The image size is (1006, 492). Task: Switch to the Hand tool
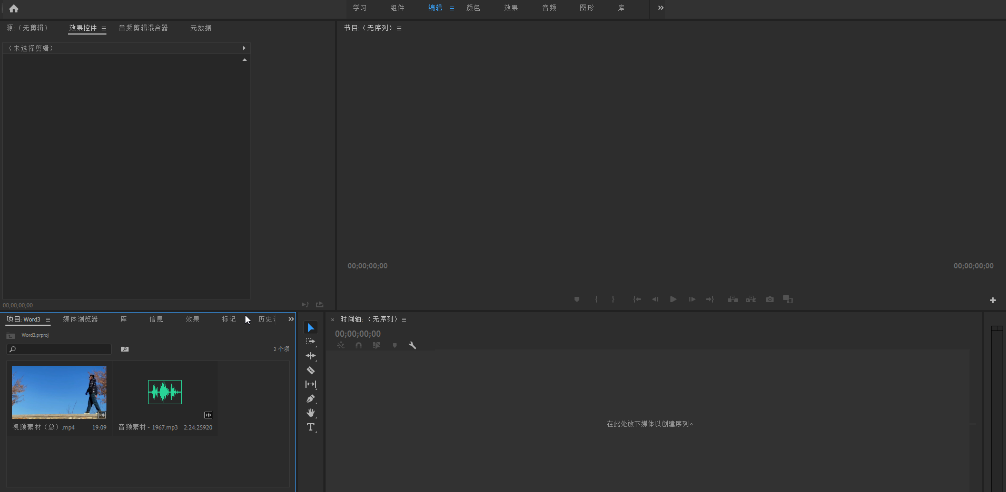point(310,412)
